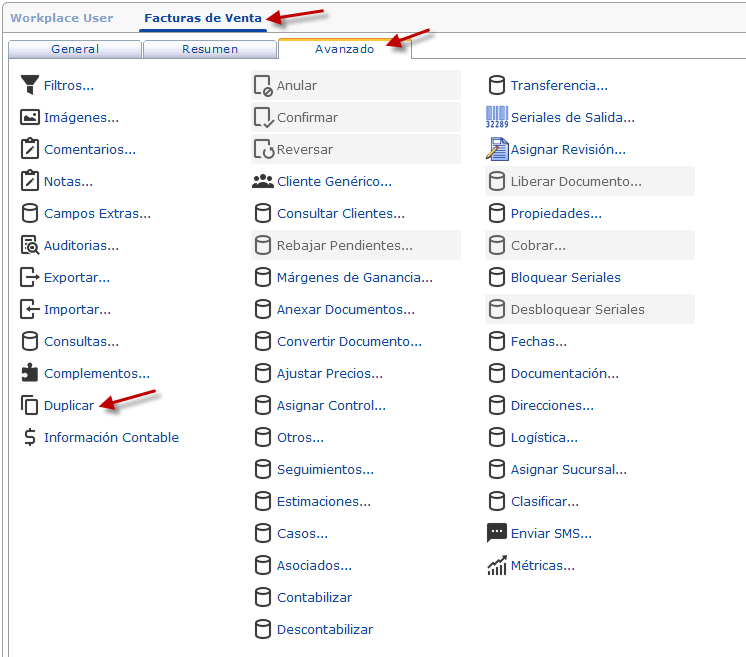Open Clasificar...

[545, 501]
